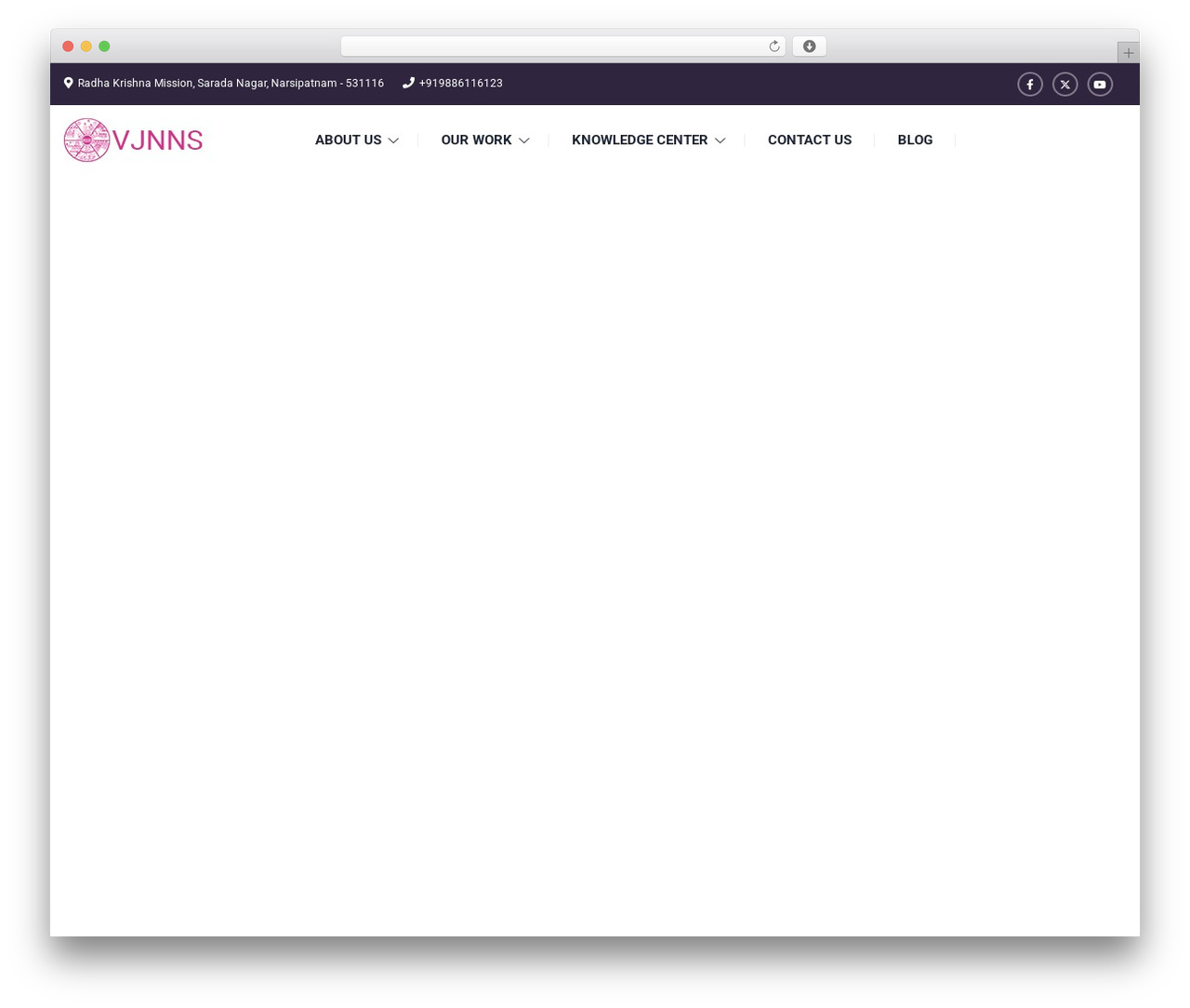Maximize window using the green button

(x=104, y=46)
